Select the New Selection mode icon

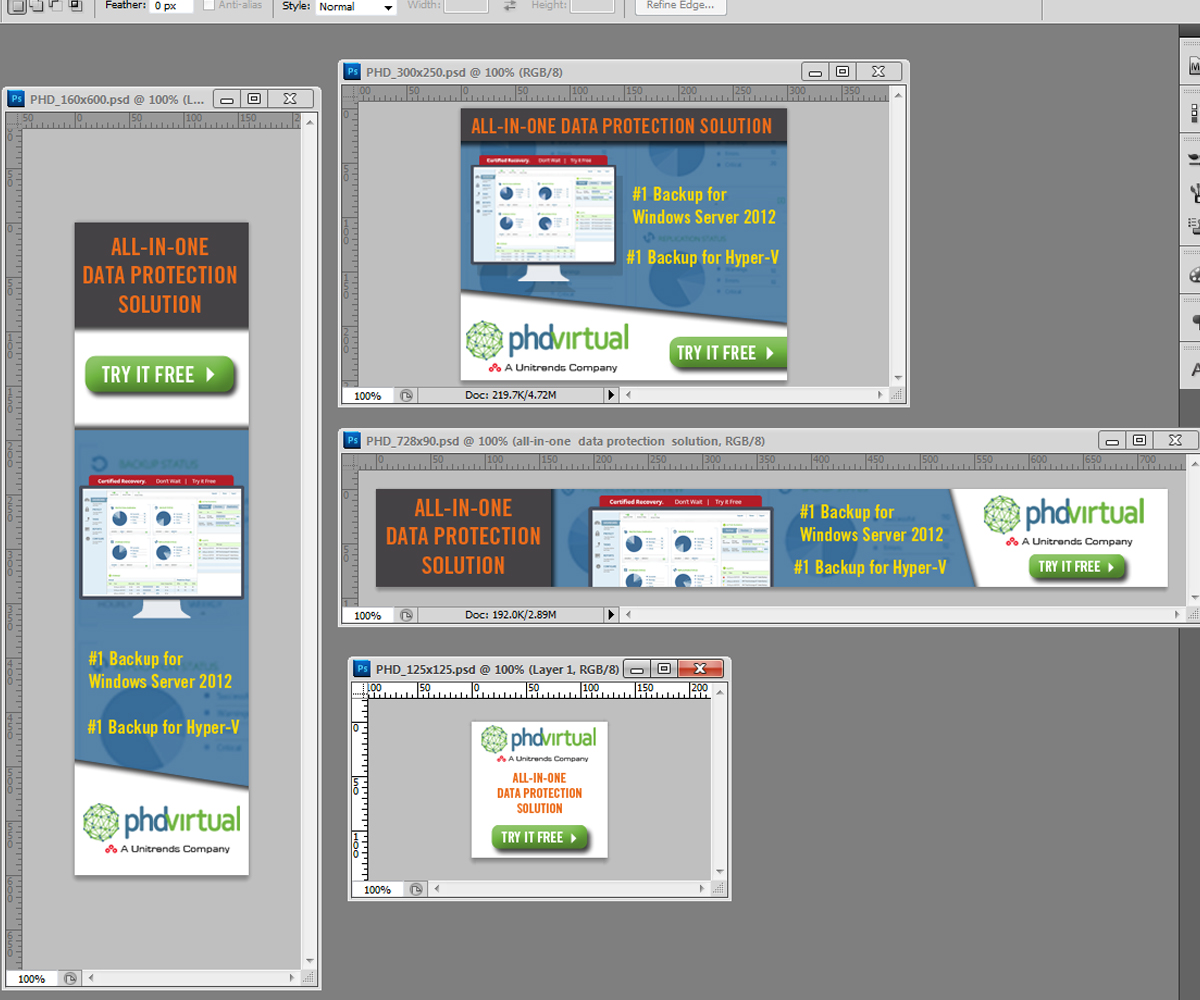[20, 7]
